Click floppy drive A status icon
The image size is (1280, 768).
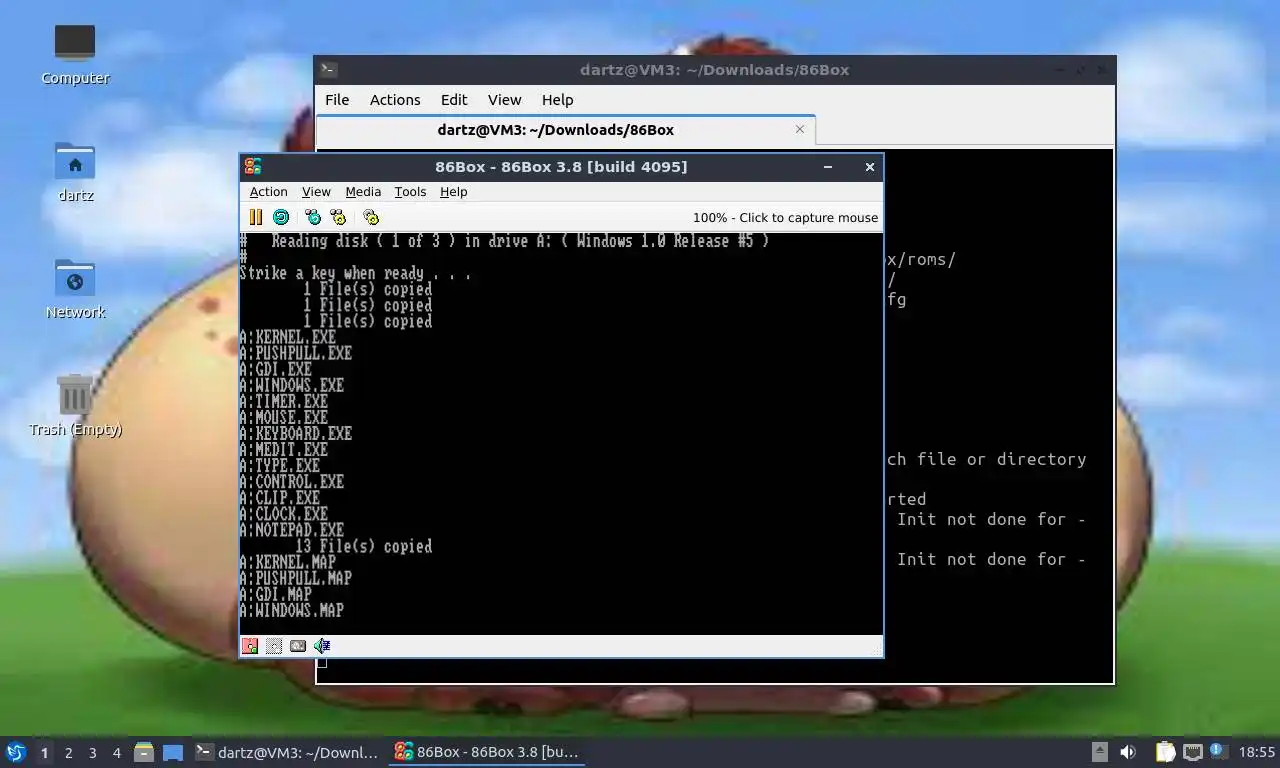click(250, 646)
